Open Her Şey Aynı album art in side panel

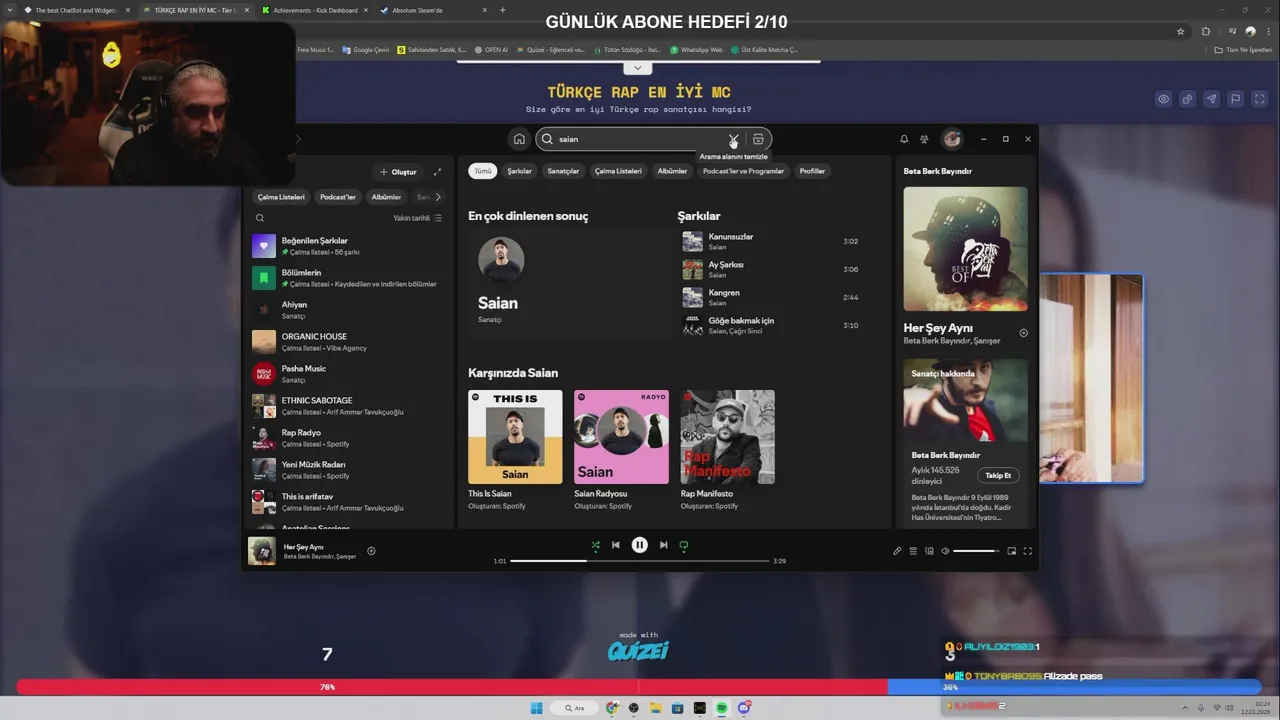pyautogui.click(x=965, y=249)
